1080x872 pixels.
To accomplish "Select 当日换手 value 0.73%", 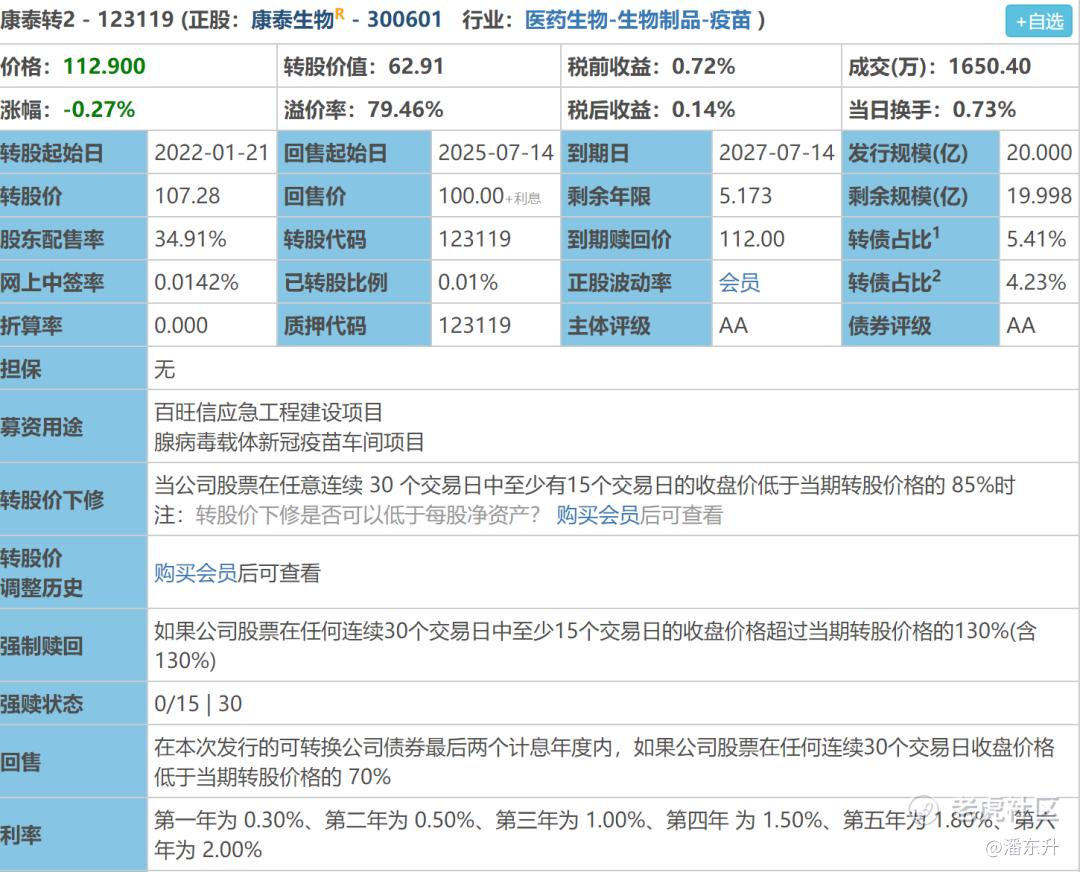I will [984, 110].
